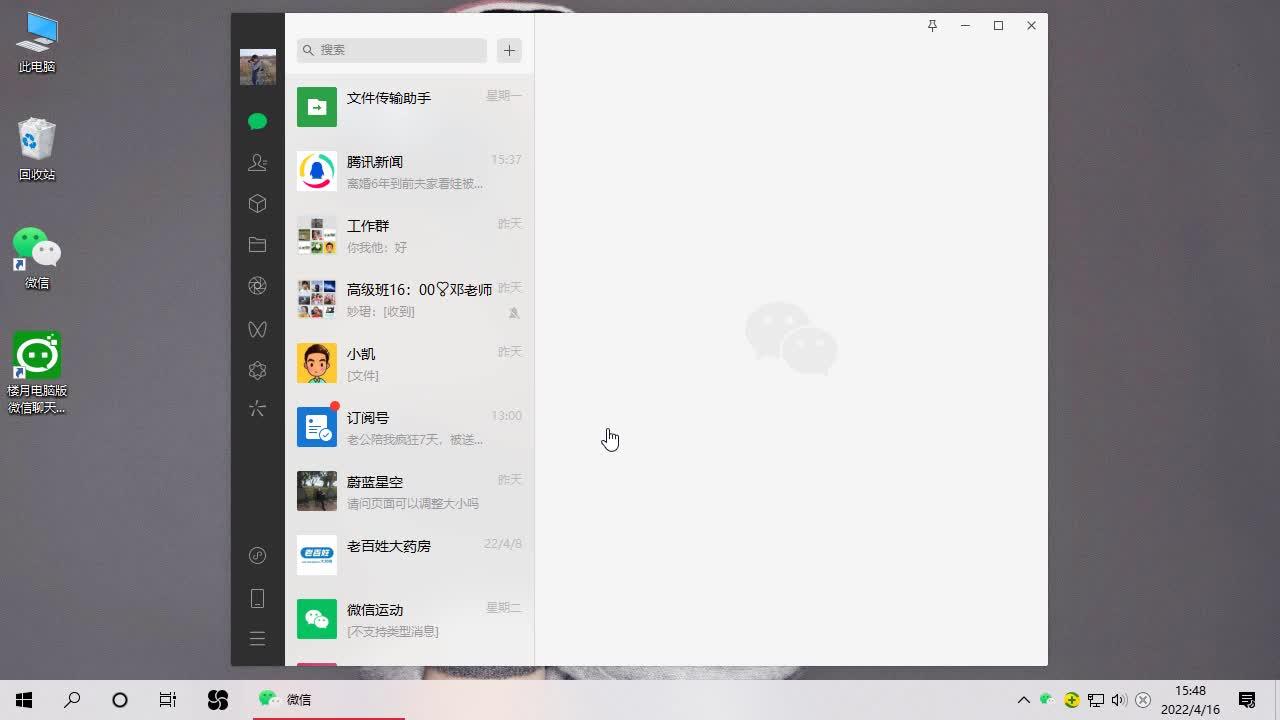
Task: Click the 工作群 group avatar
Action: tap(317, 235)
